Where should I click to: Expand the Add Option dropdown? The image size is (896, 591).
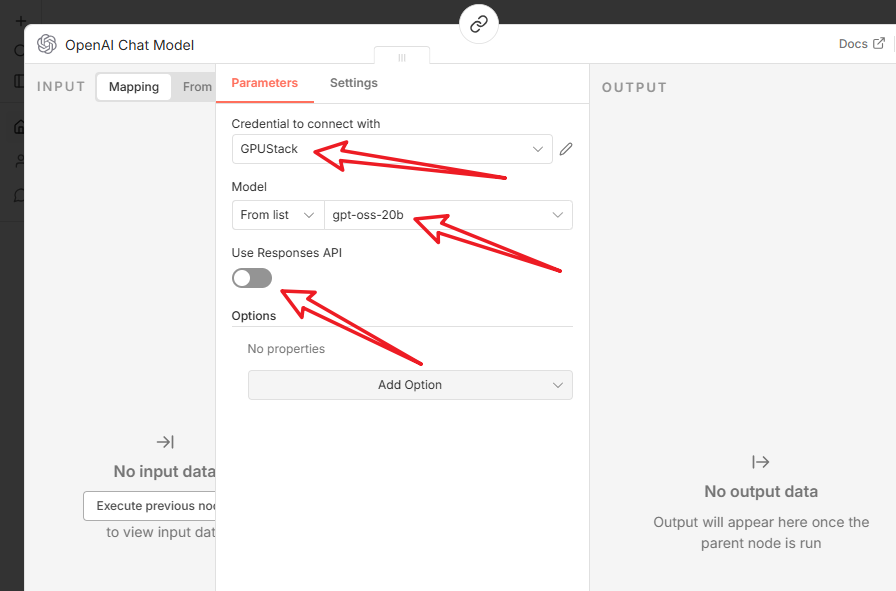410,385
